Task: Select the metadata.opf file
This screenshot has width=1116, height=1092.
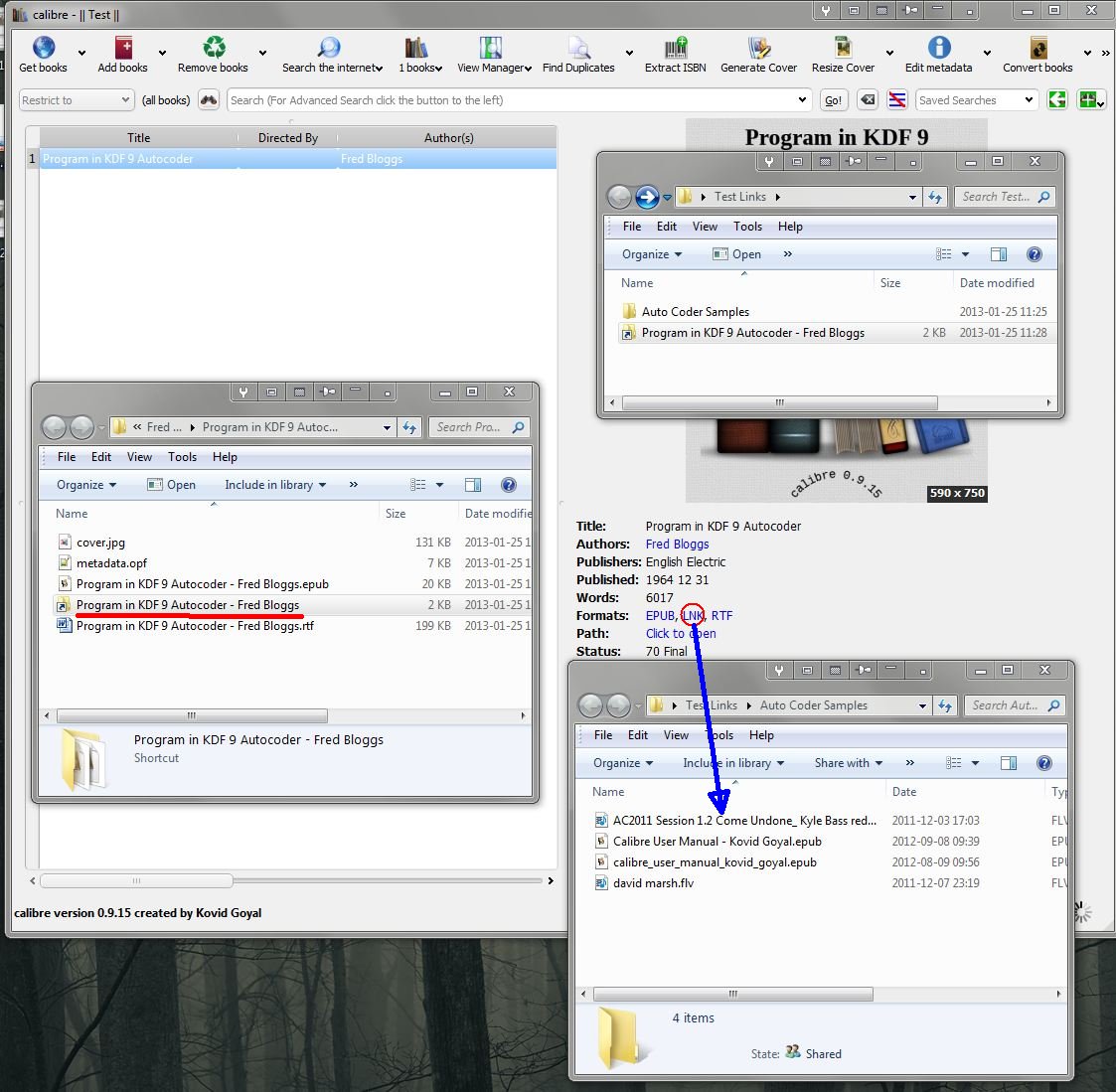Action: (111, 563)
